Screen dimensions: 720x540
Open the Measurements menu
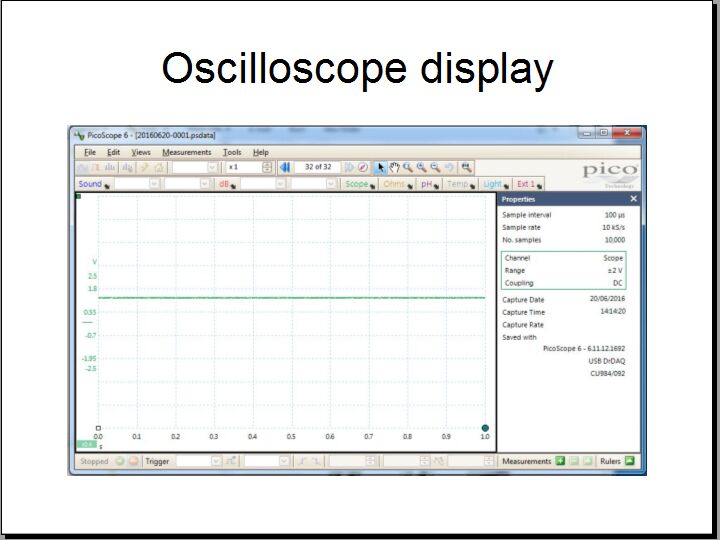(186, 152)
